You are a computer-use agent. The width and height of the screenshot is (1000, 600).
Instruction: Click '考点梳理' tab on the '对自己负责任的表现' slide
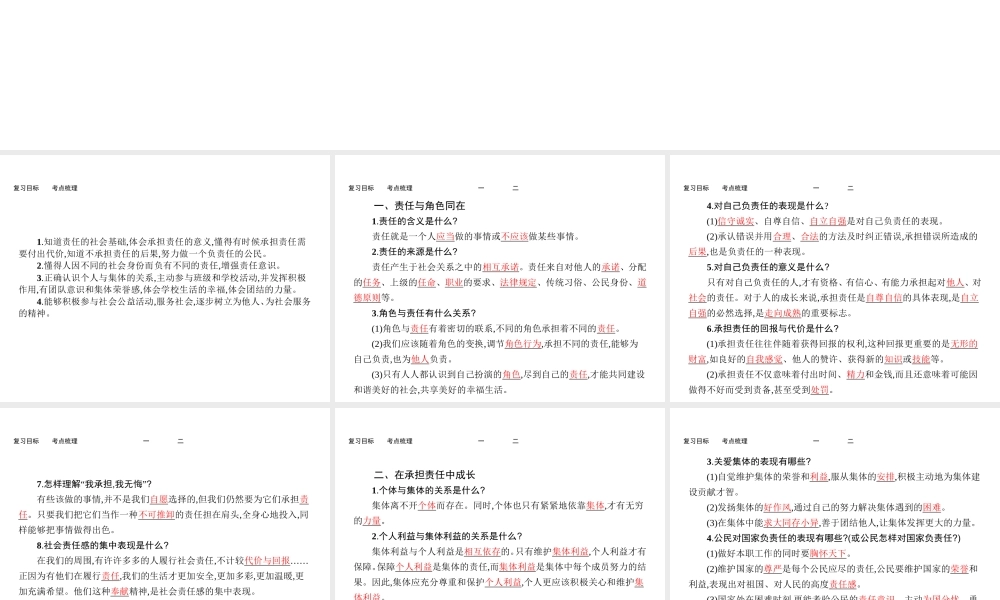click(x=734, y=188)
